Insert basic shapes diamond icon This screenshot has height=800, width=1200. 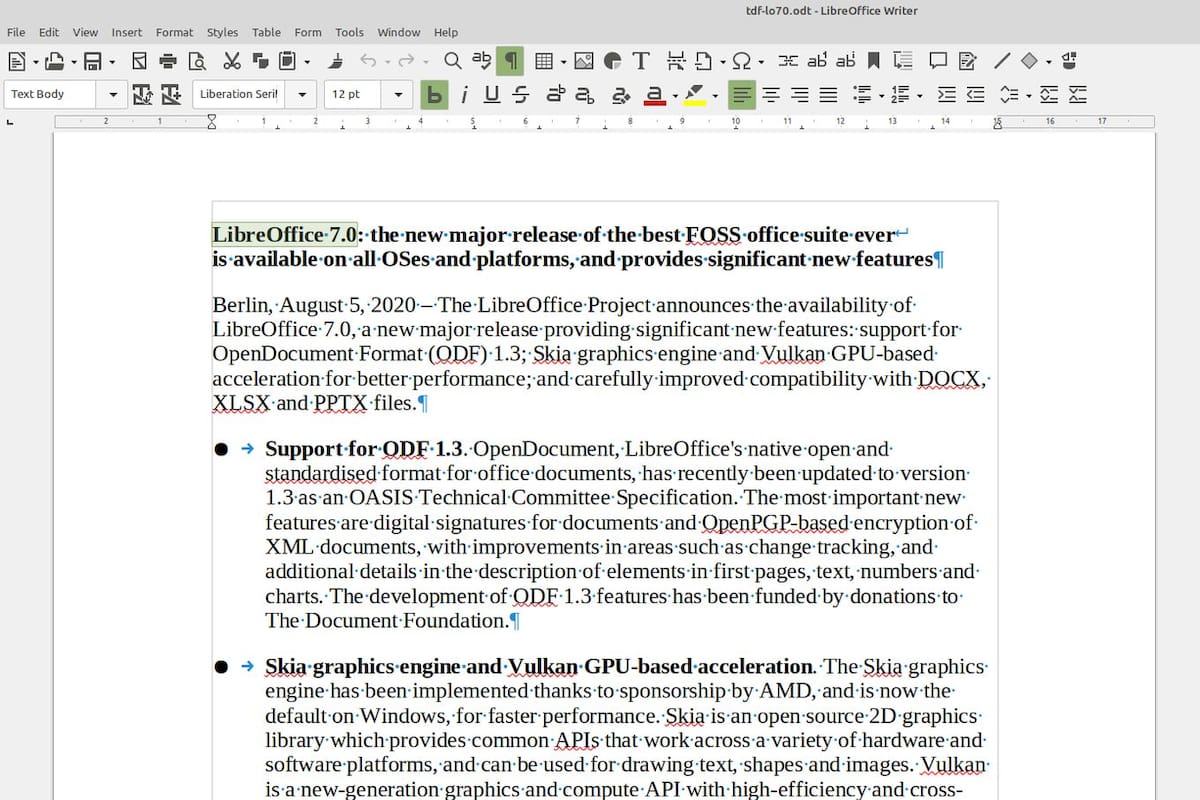click(x=1029, y=61)
